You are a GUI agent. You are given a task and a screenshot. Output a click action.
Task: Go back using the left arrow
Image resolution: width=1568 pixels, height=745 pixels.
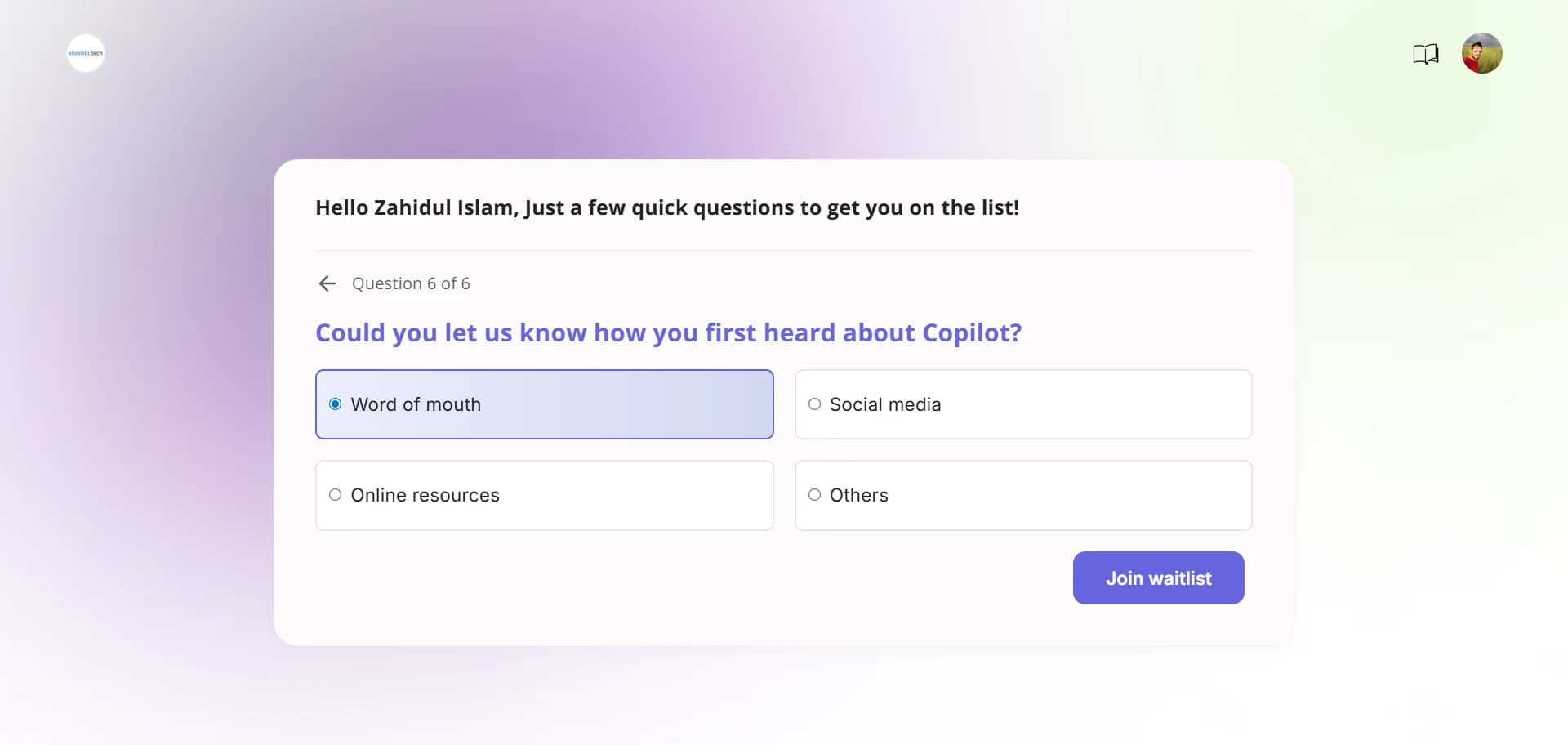coord(327,283)
